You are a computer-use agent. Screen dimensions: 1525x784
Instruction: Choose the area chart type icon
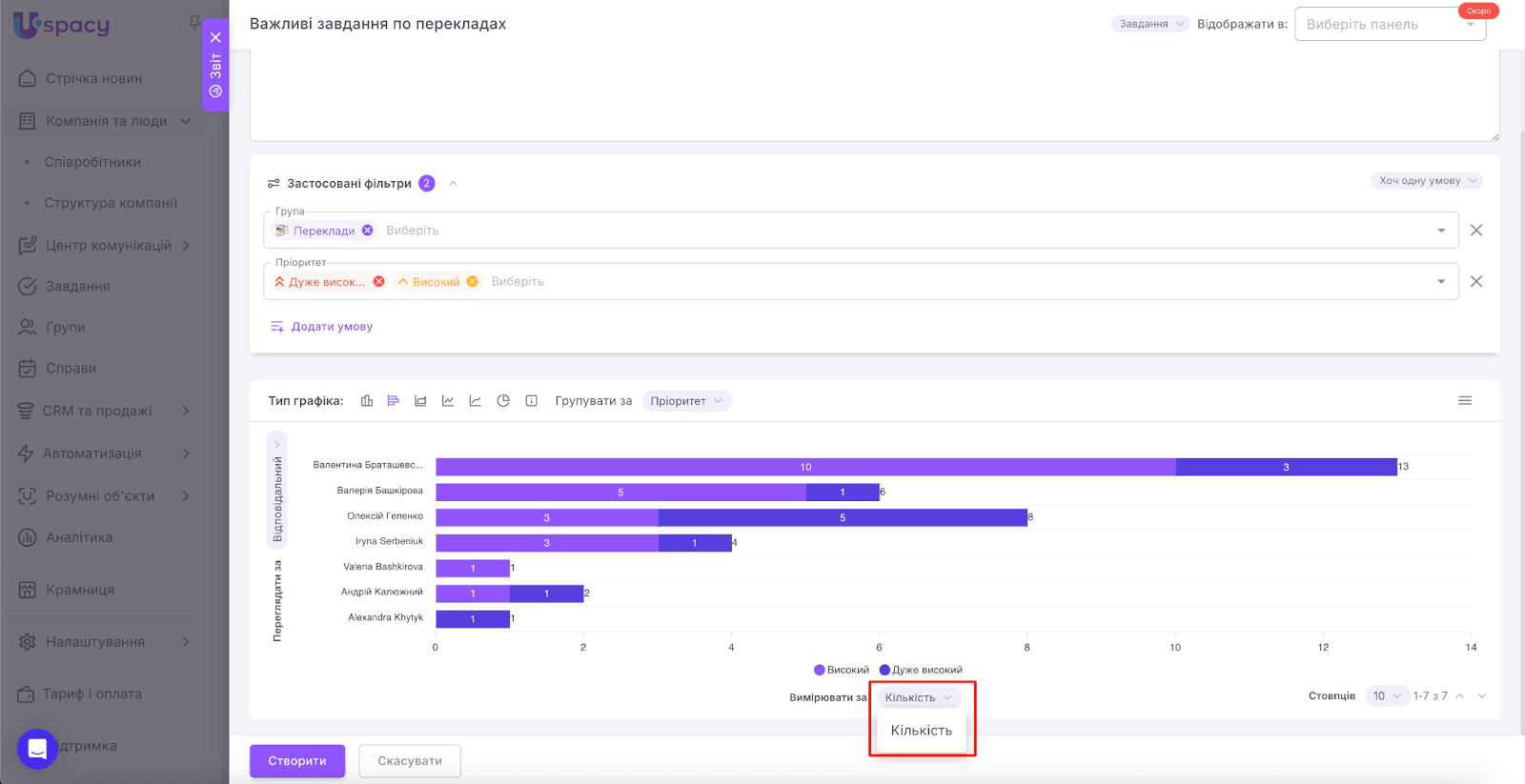[x=420, y=401]
